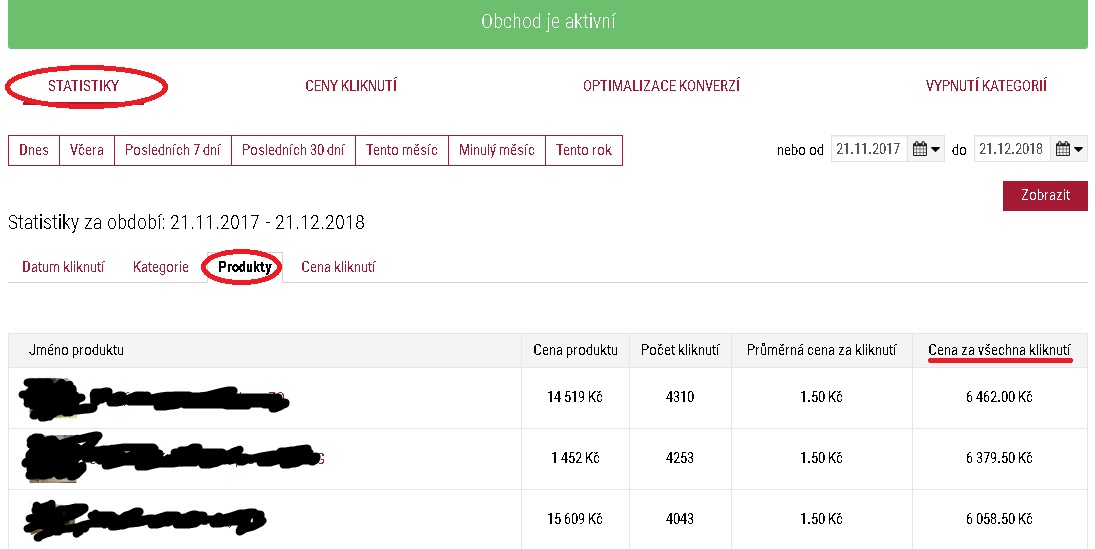Filter by Posledních 7 dní

pyautogui.click(x=173, y=150)
